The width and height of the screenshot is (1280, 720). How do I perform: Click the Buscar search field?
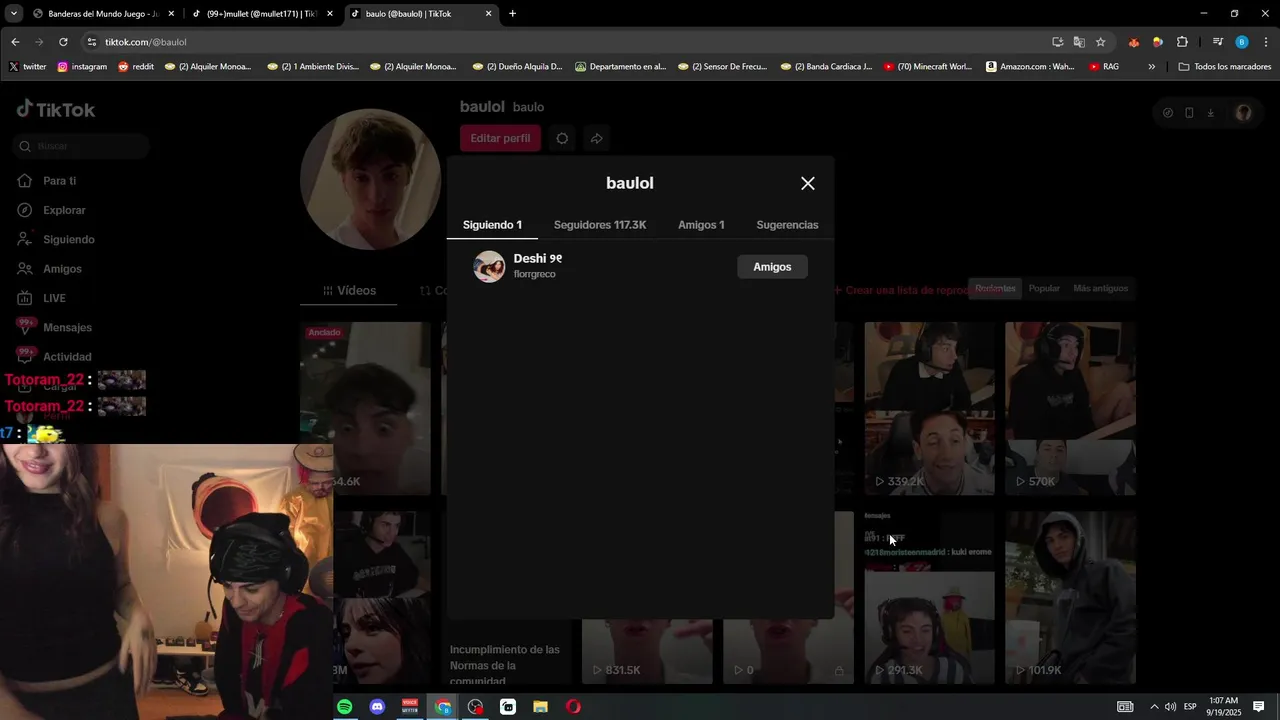point(82,146)
